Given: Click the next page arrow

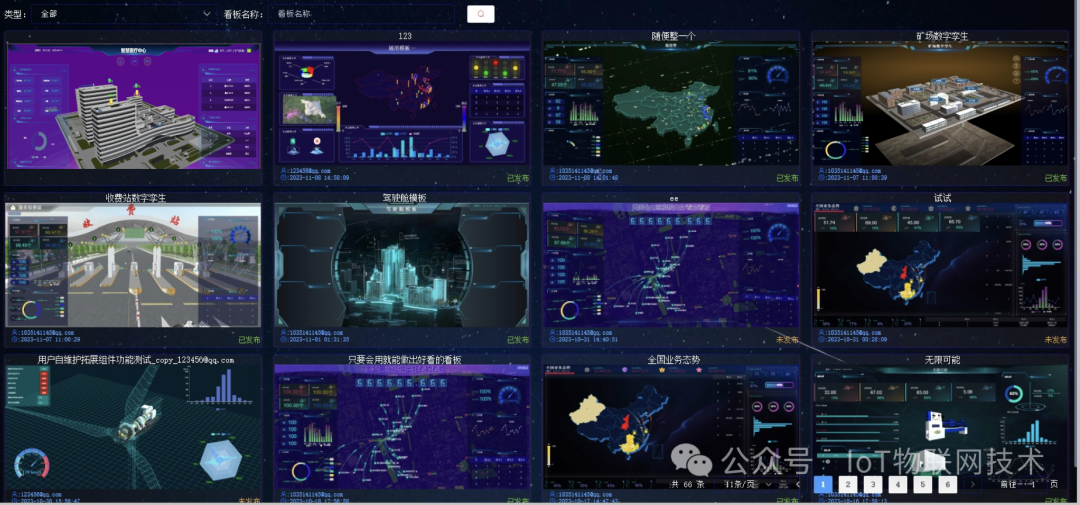Looking at the screenshot, I should (x=972, y=484).
